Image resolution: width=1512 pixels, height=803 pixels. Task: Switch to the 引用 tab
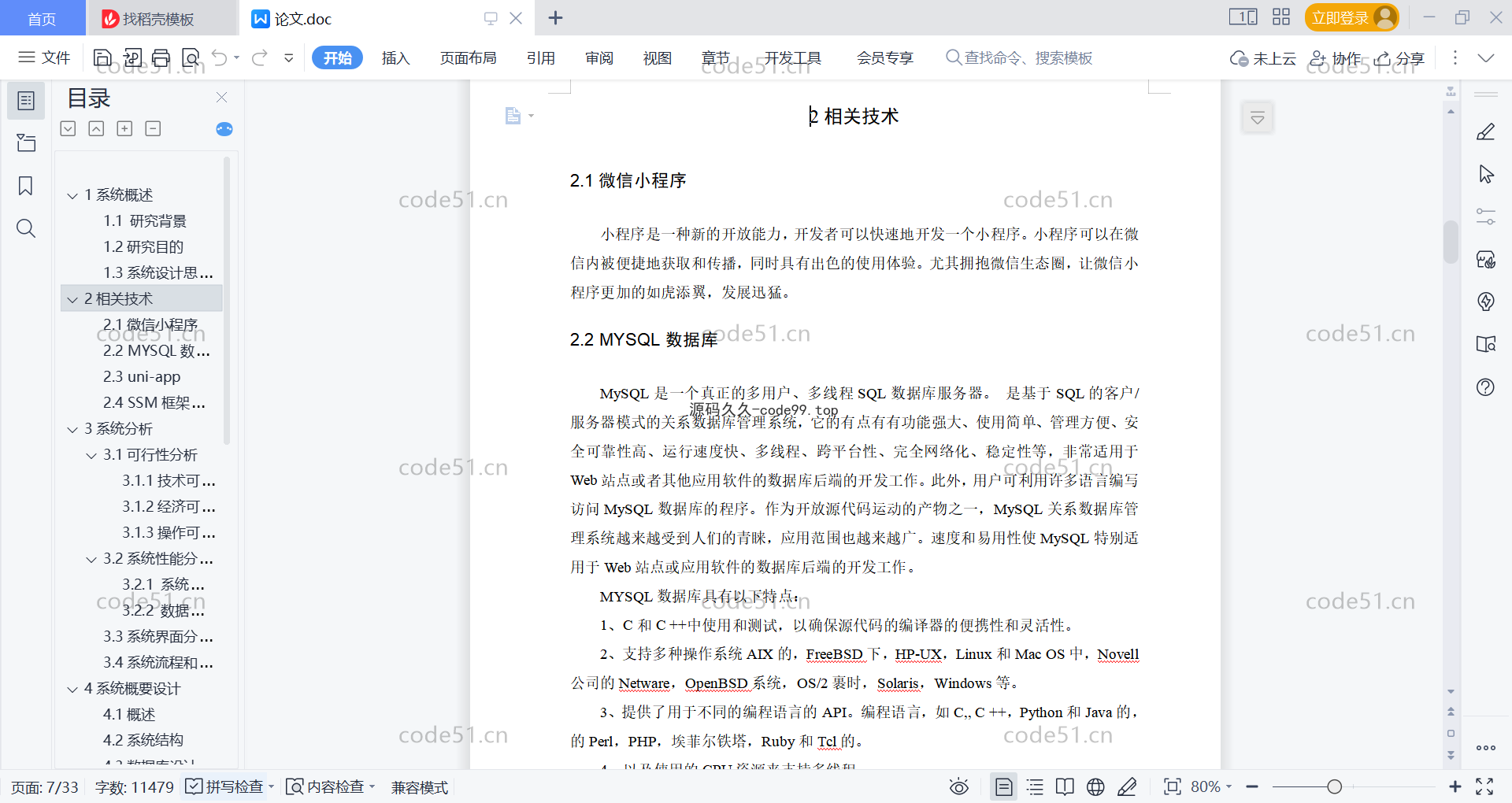pyautogui.click(x=541, y=57)
